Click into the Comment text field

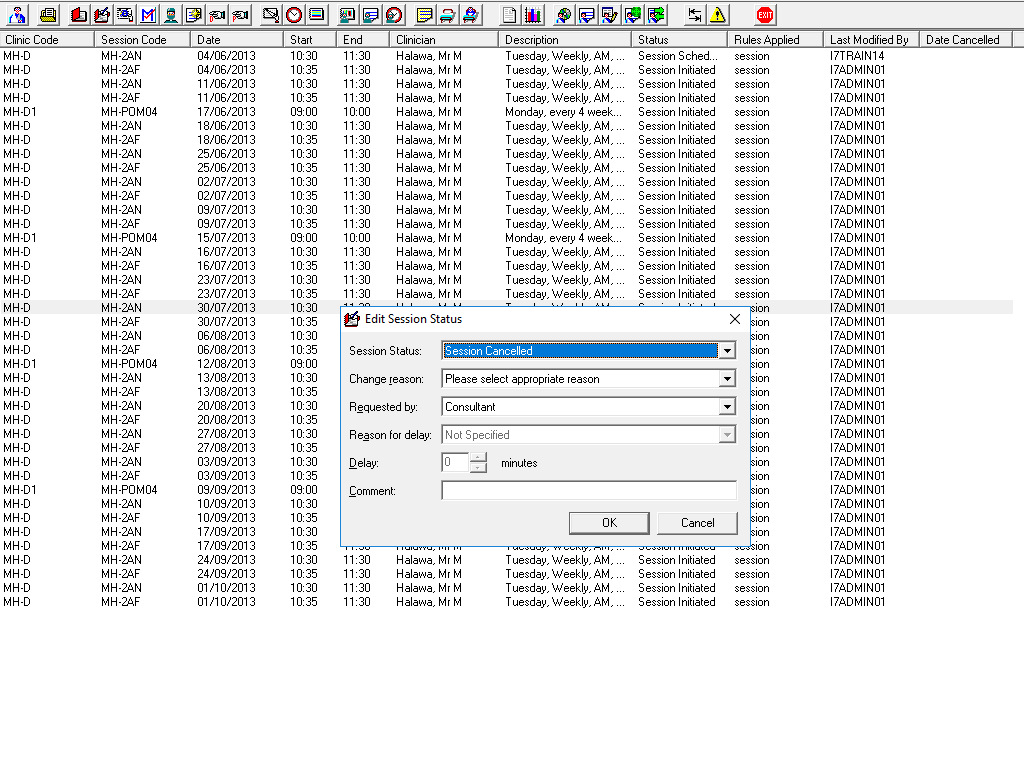(589, 490)
